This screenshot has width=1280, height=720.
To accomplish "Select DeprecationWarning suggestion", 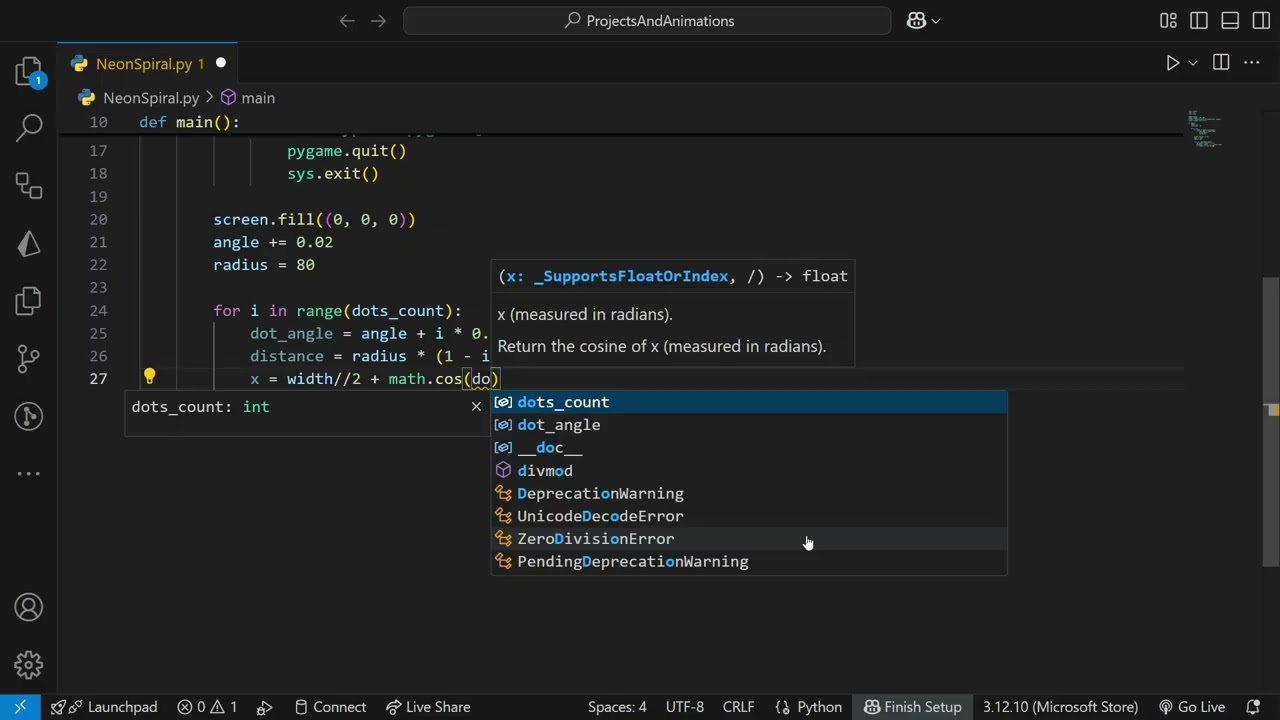I will pos(749,494).
